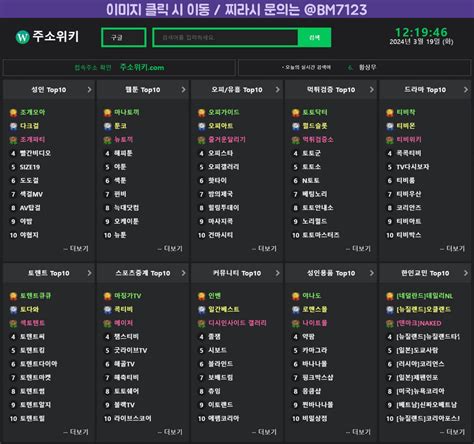
Task: Expand the 웹툰 Top10 chevron arrow
Action: (183, 90)
